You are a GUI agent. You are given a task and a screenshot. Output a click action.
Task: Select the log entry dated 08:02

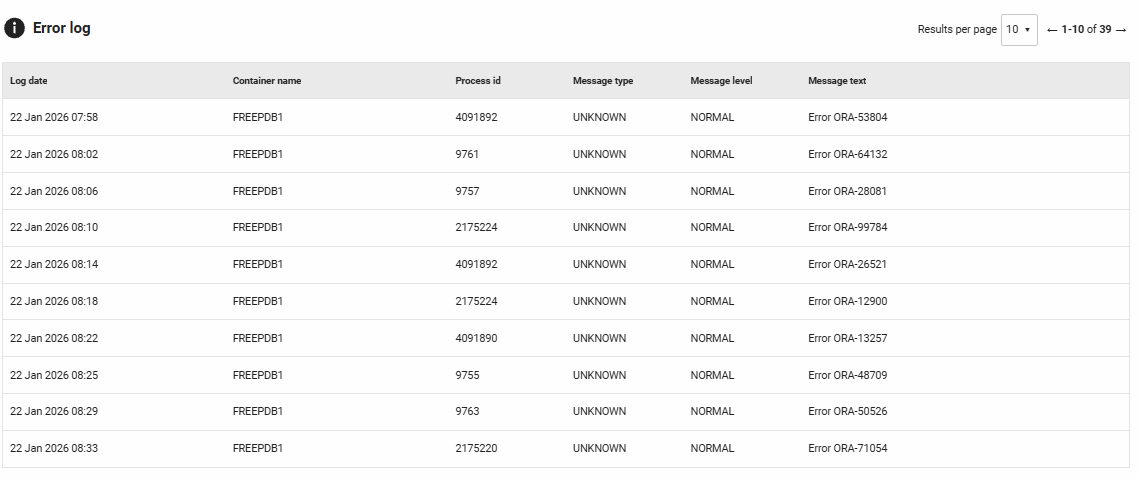click(54, 154)
